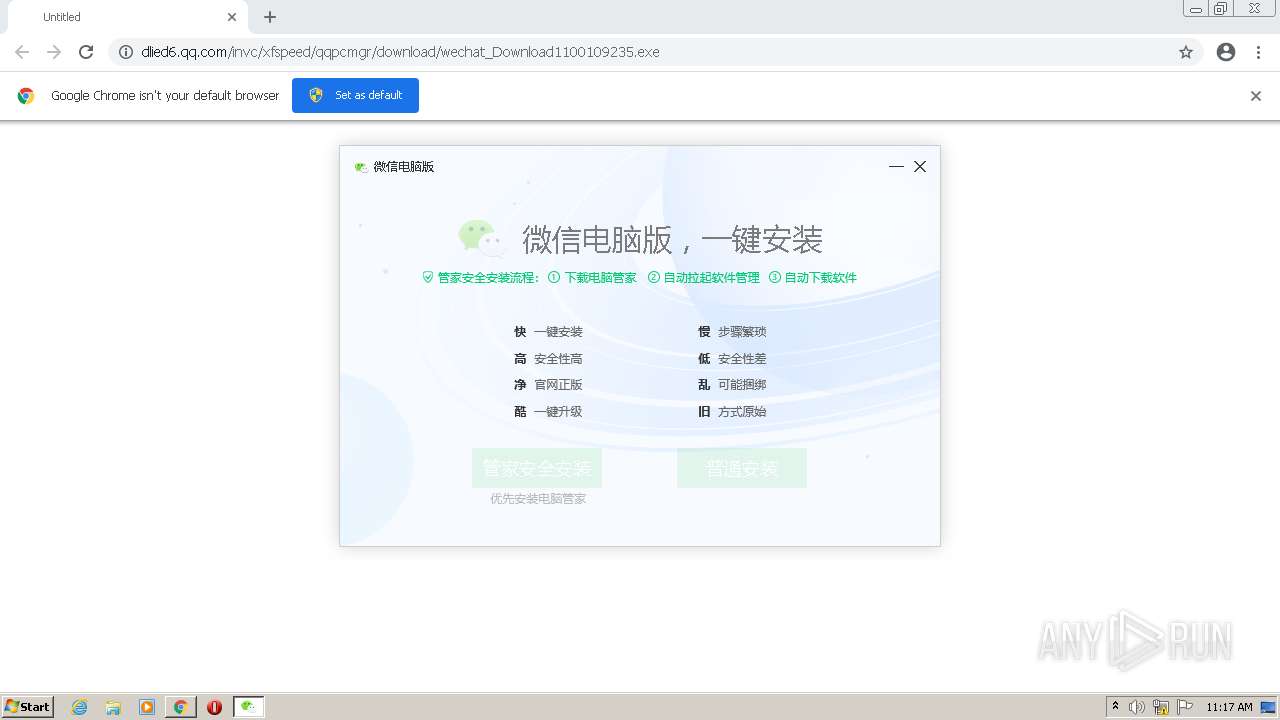The width and height of the screenshot is (1280, 720).
Task: Dismiss the default browser notification bar
Action: pos(1256,96)
